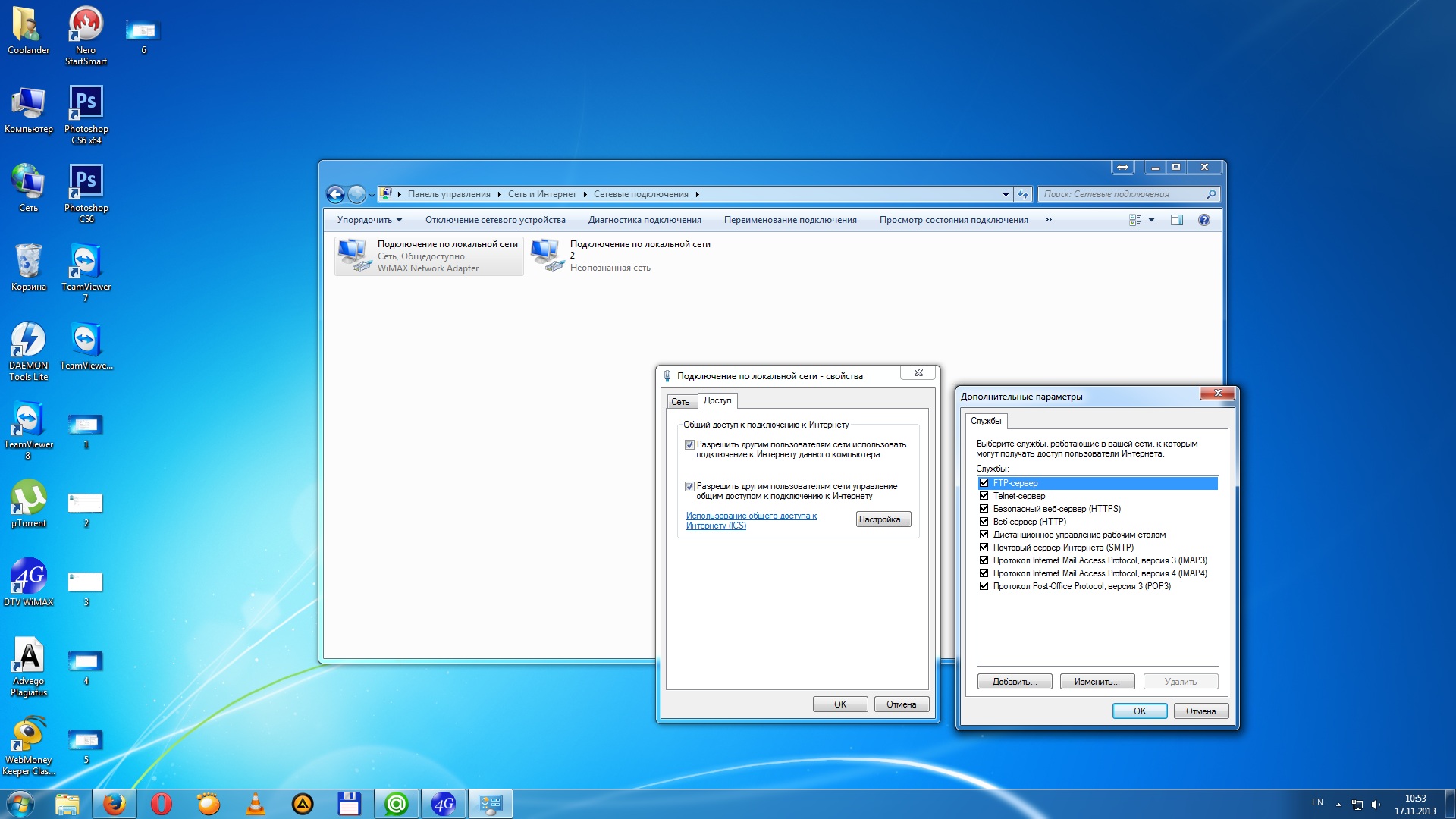Toggle the preview pane icon
Screen dimensions: 1456x819
point(1176,220)
